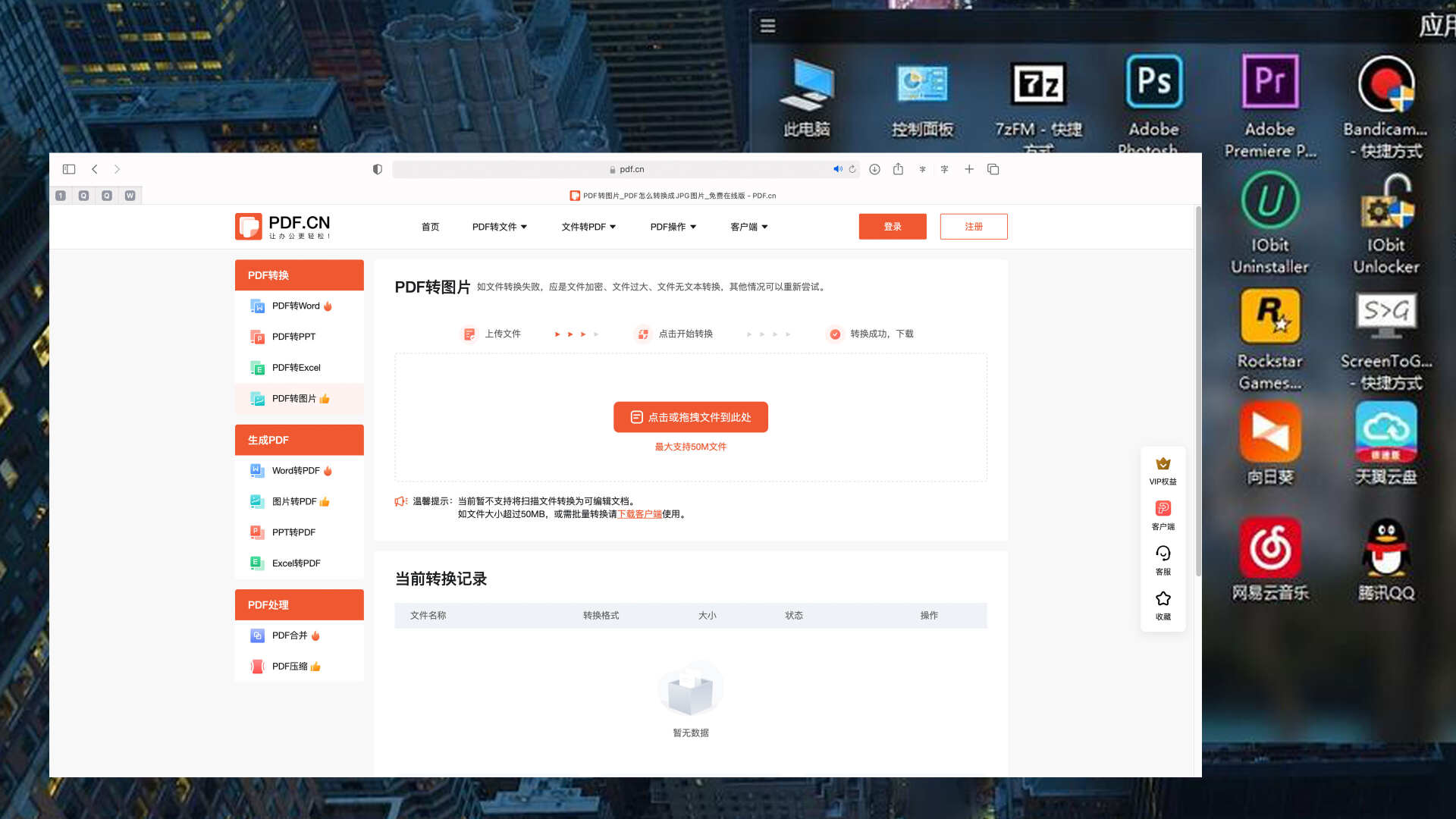Click the 收藏 star icon
The image size is (1456, 819).
pyautogui.click(x=1163, y=606)
